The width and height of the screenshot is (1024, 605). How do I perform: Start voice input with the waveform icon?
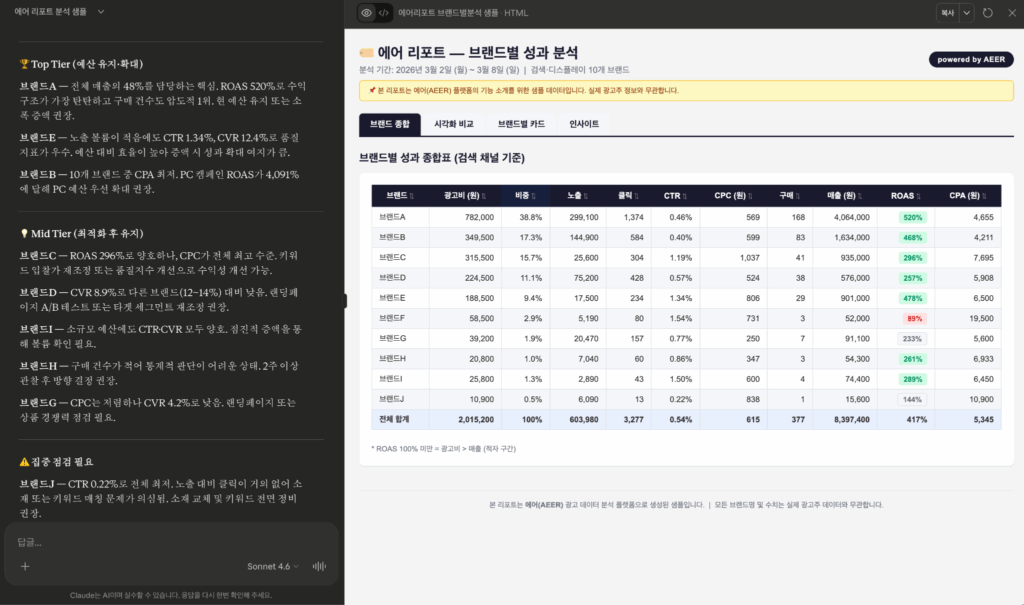point(320,566)
